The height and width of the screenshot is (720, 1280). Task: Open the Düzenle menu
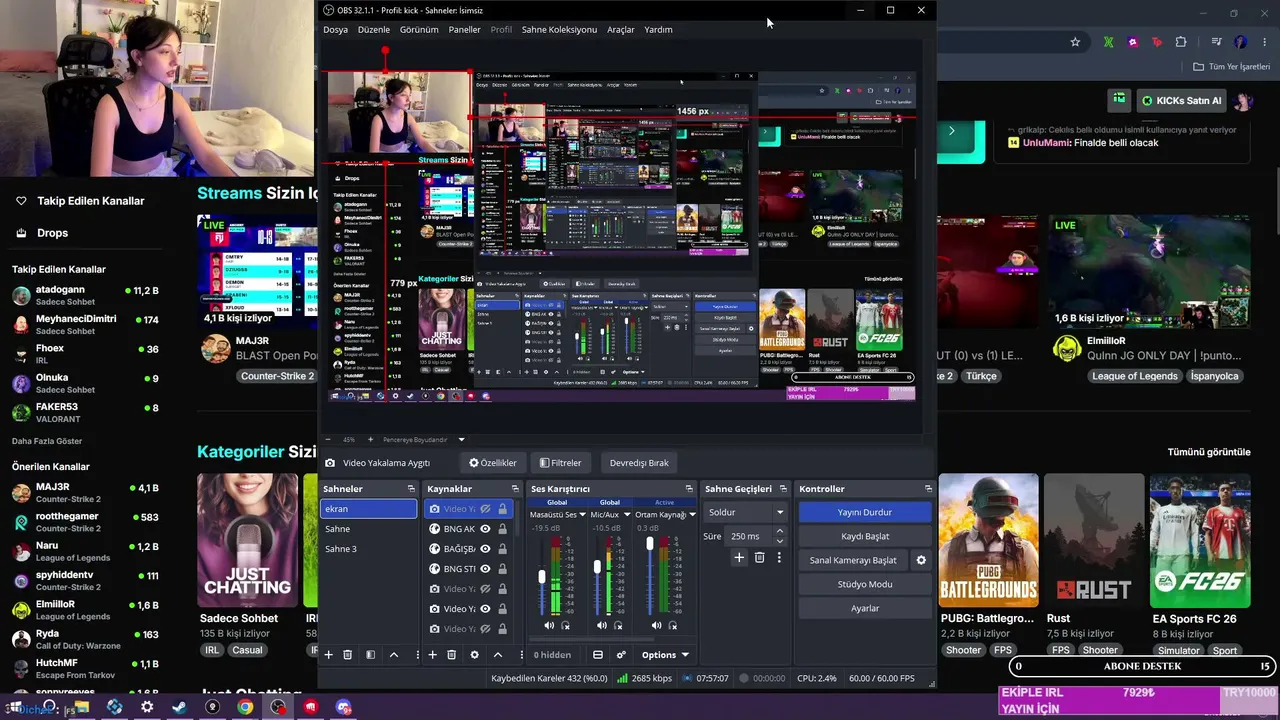pyautogui.click(x=374, y=30)
